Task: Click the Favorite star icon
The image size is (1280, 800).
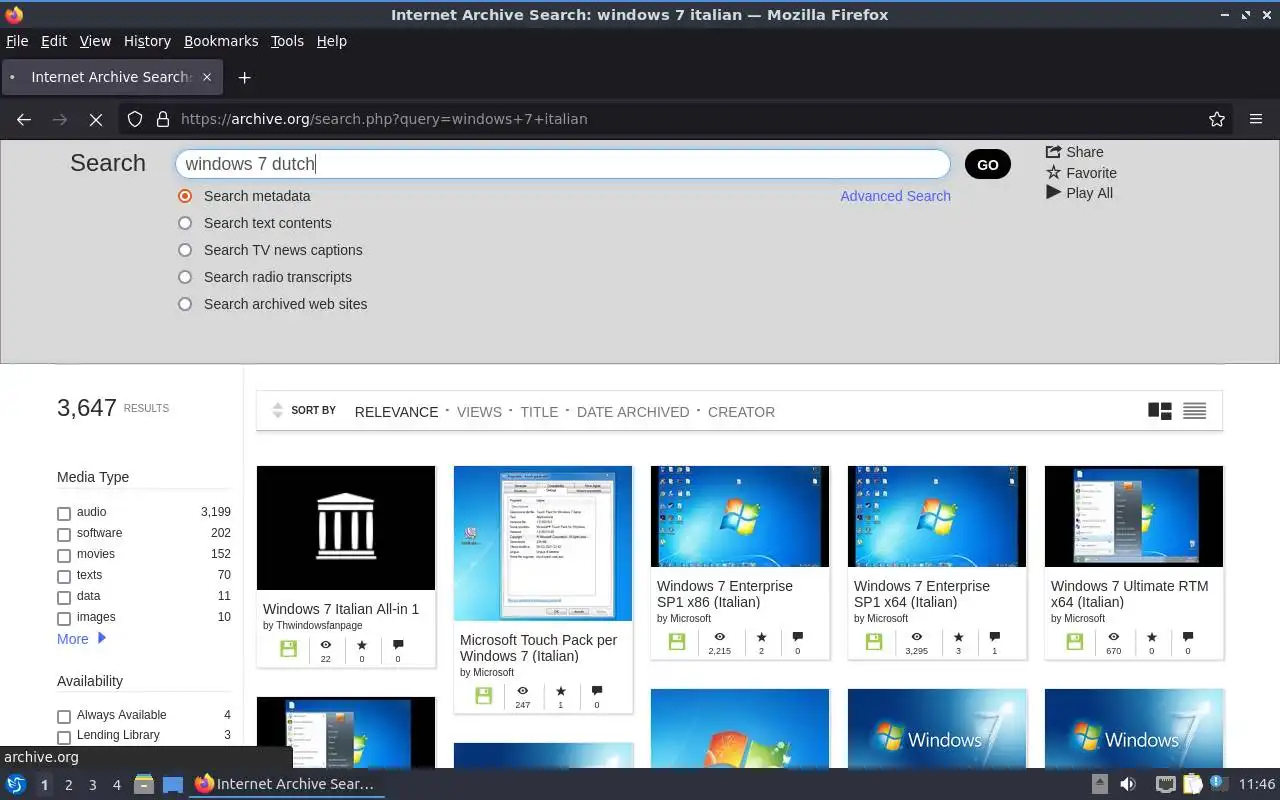Action: pyautogui.click(x=1053, y=173)
